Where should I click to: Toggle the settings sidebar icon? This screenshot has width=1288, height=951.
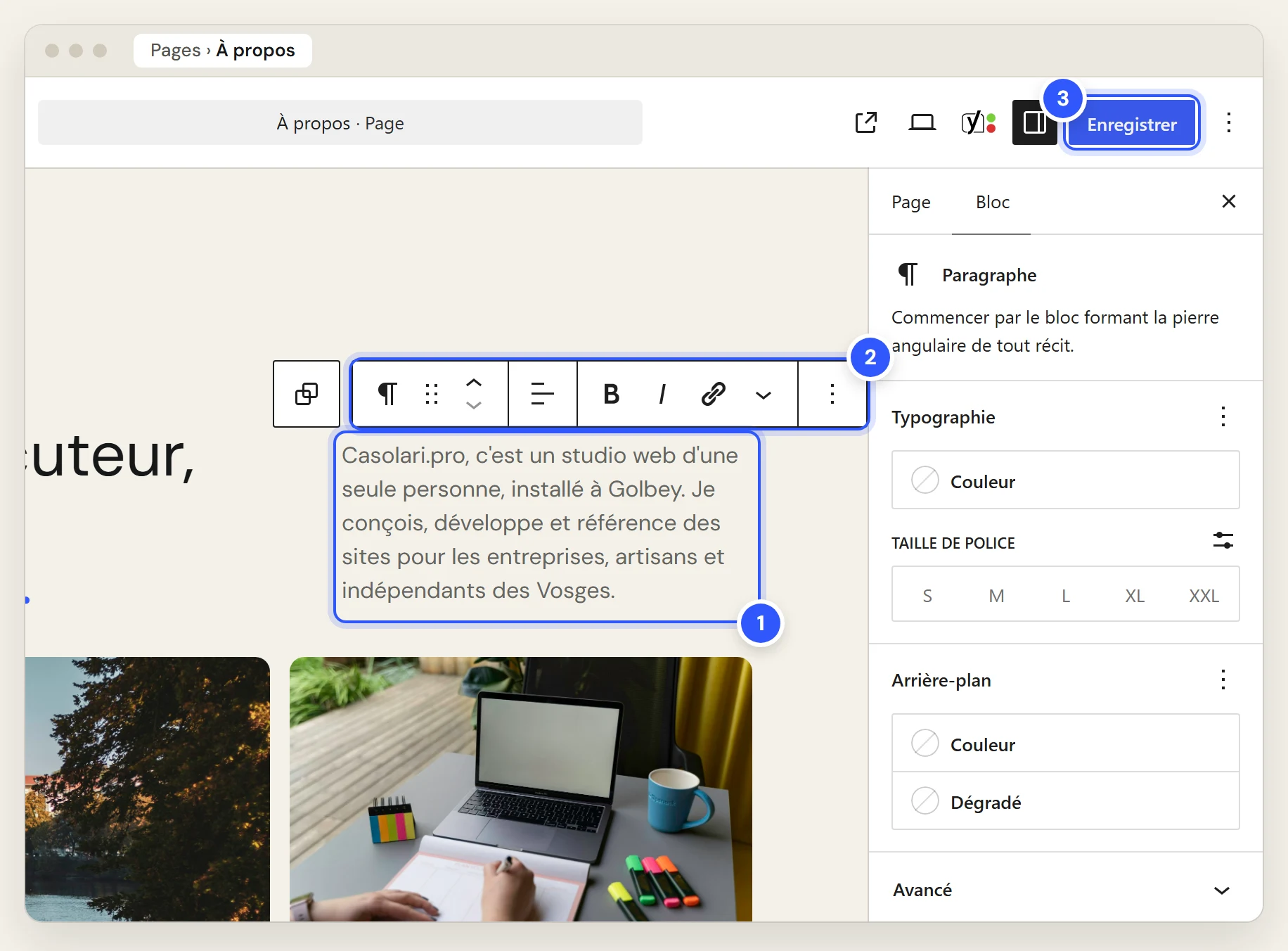click(x=1034, y=122)
